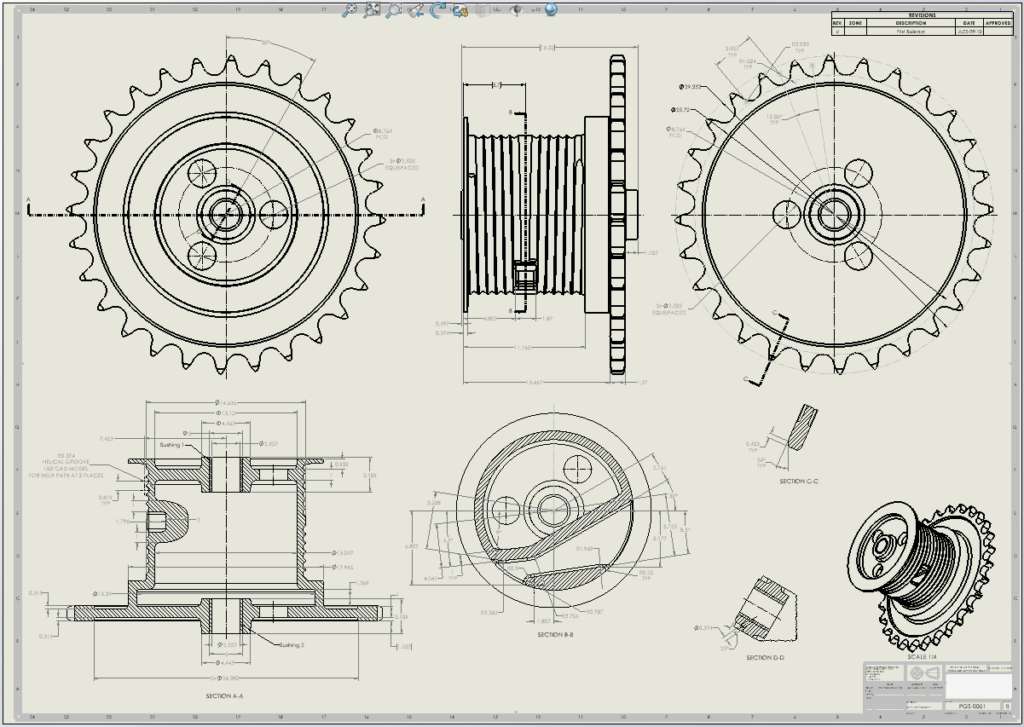
Task: Select the 11.165 length dimension in side view
Action: (522, 347)
